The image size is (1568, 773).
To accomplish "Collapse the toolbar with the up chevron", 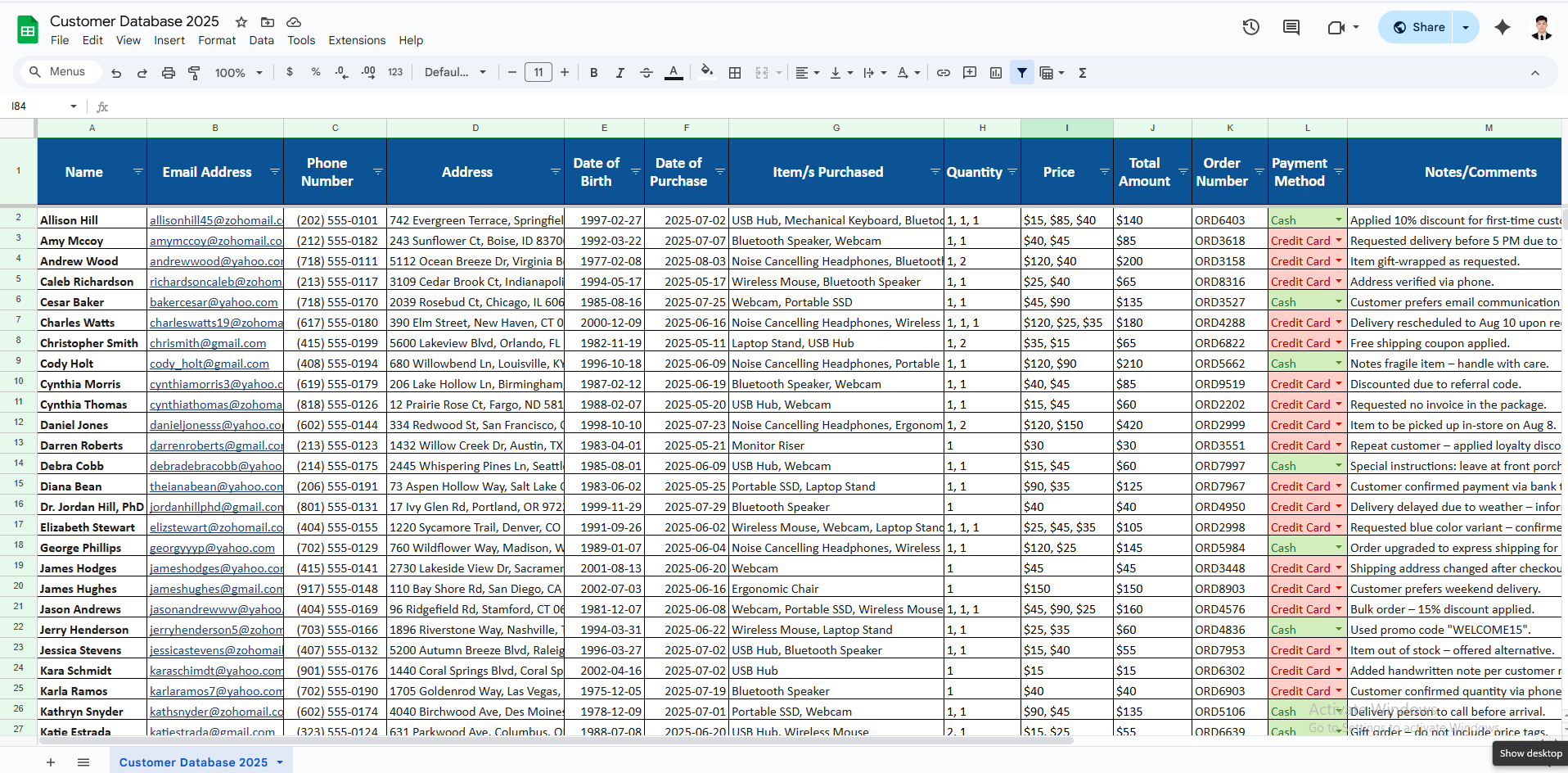I will click(x=1535, y=73).
